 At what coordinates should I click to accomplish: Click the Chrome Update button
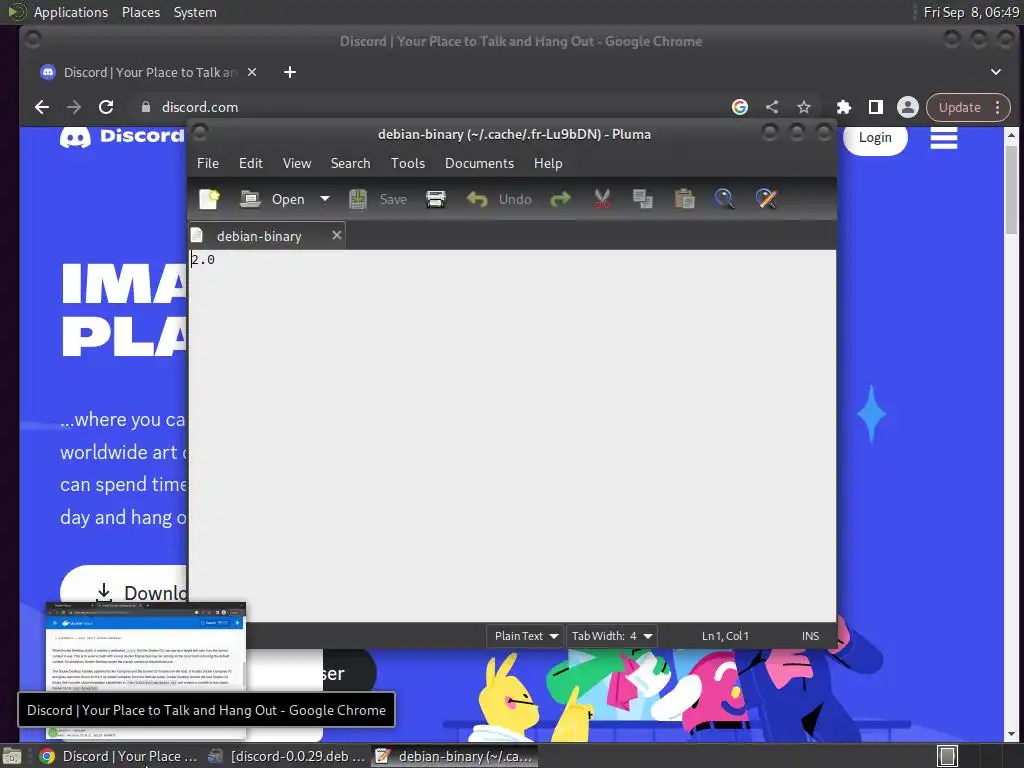pos(959,107)
